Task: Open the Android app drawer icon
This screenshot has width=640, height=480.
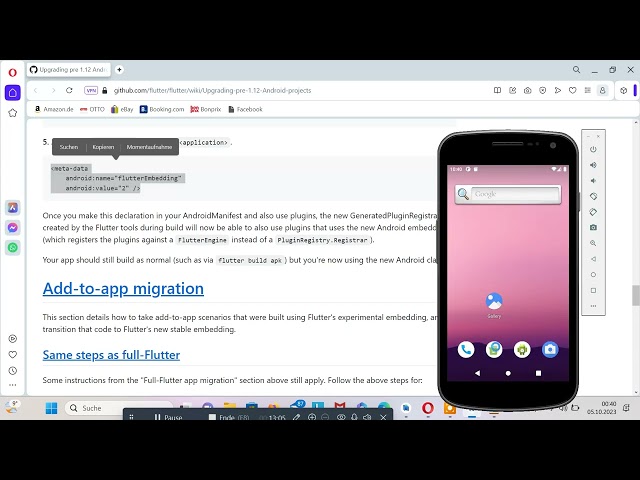Action: [x=522, y=349]
